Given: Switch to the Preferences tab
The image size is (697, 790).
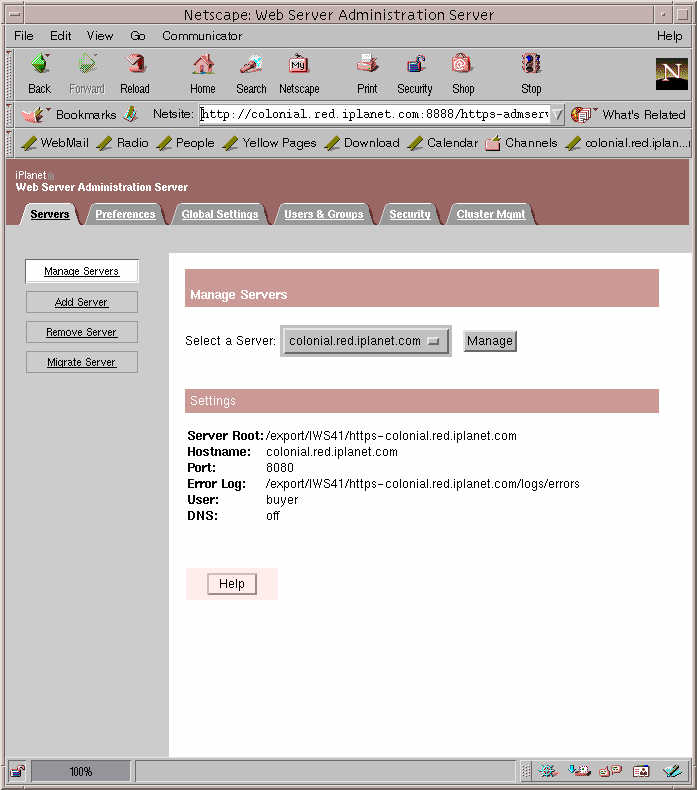Looking at the screenshot, I should (125, 214).
